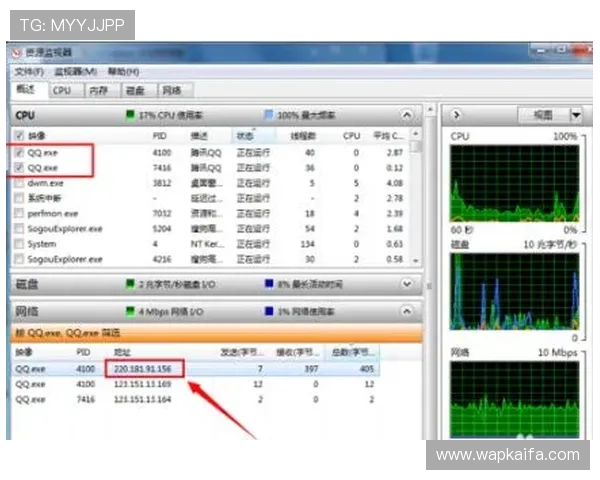The height and width of the screenshot is (480, 600).
Task: Click the CPU usage graph
Action: click(x=515, y=183)
